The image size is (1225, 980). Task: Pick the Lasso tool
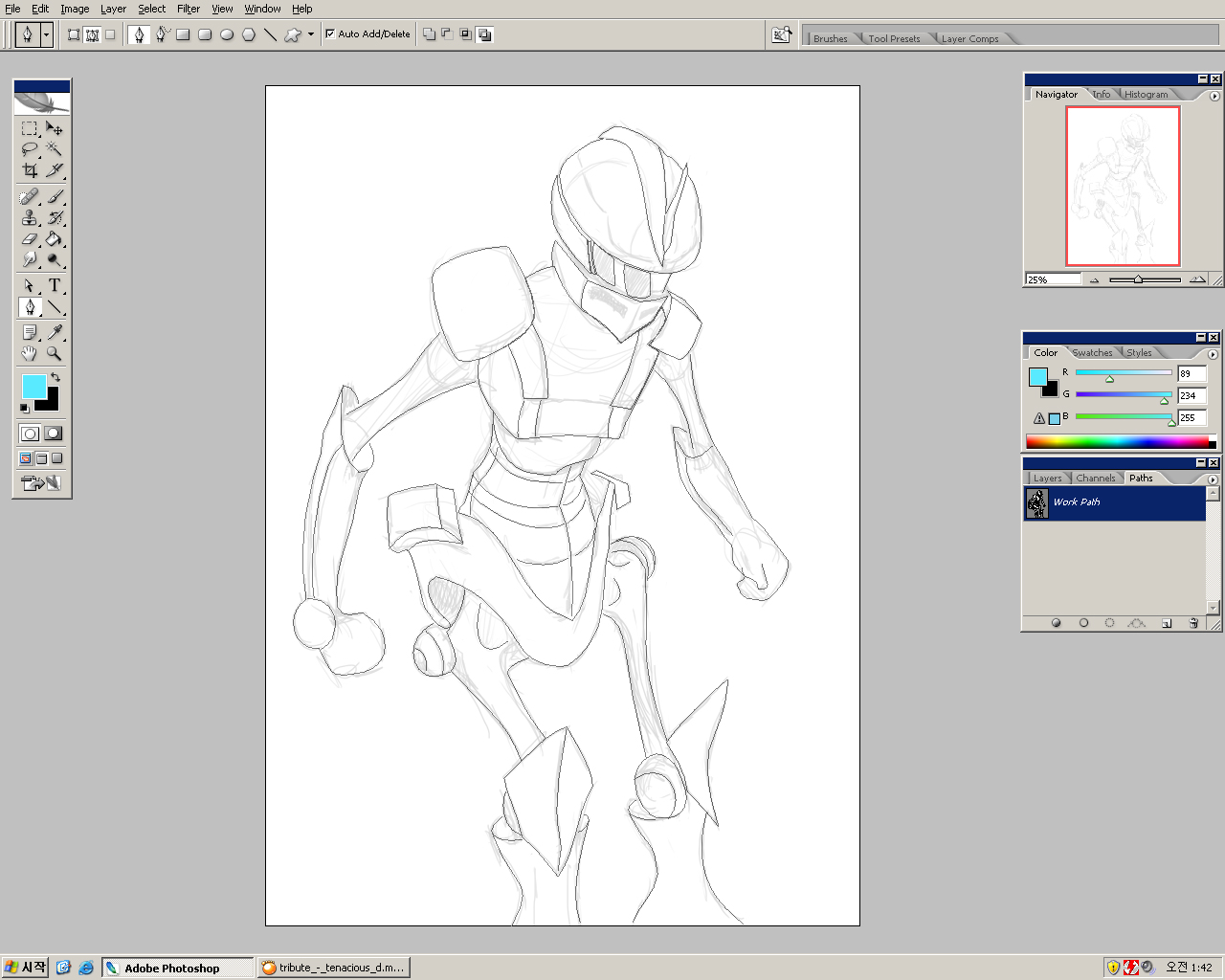[x=30, y=149]
